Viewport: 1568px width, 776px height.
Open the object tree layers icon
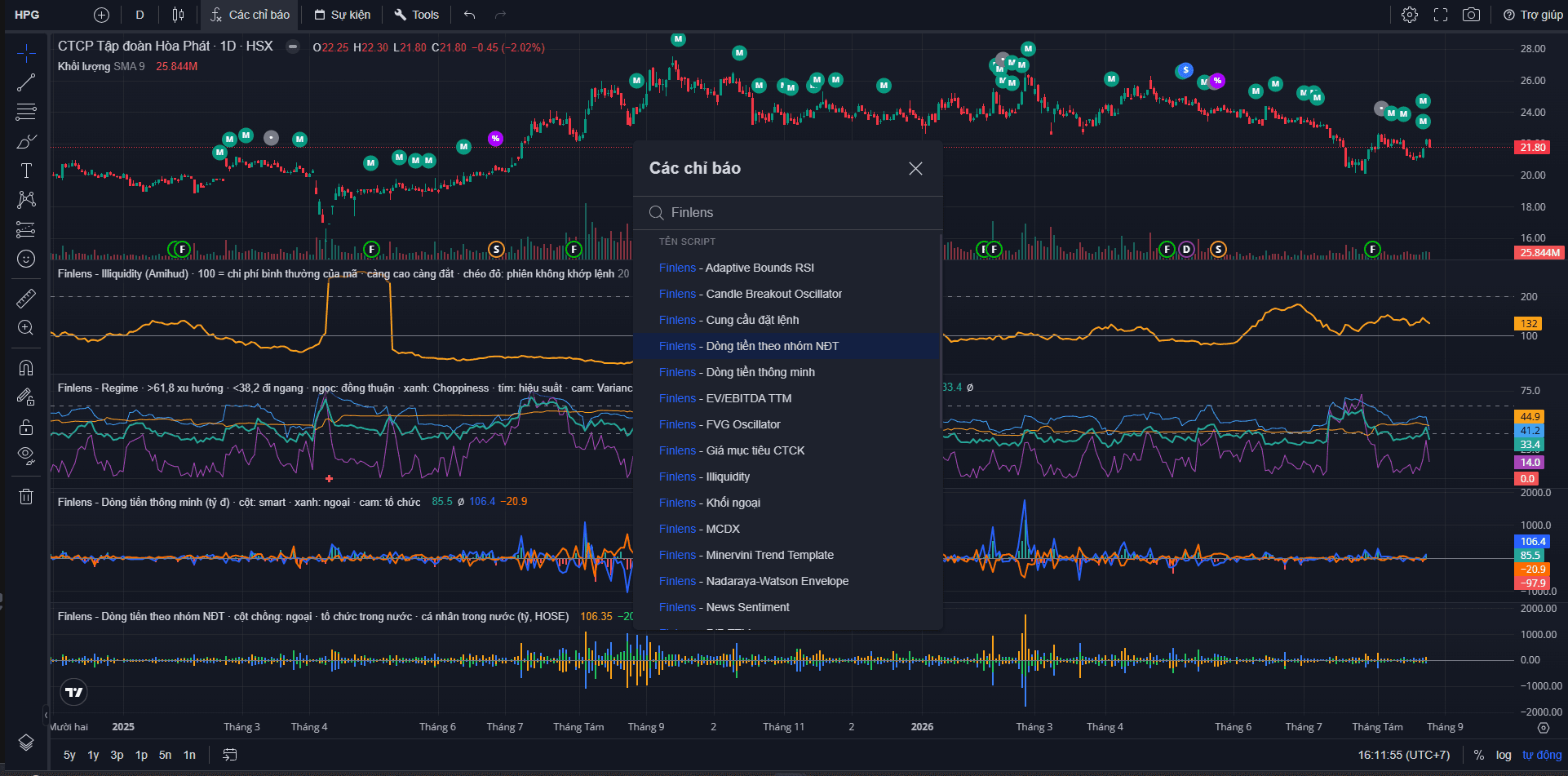pos(26,742)
